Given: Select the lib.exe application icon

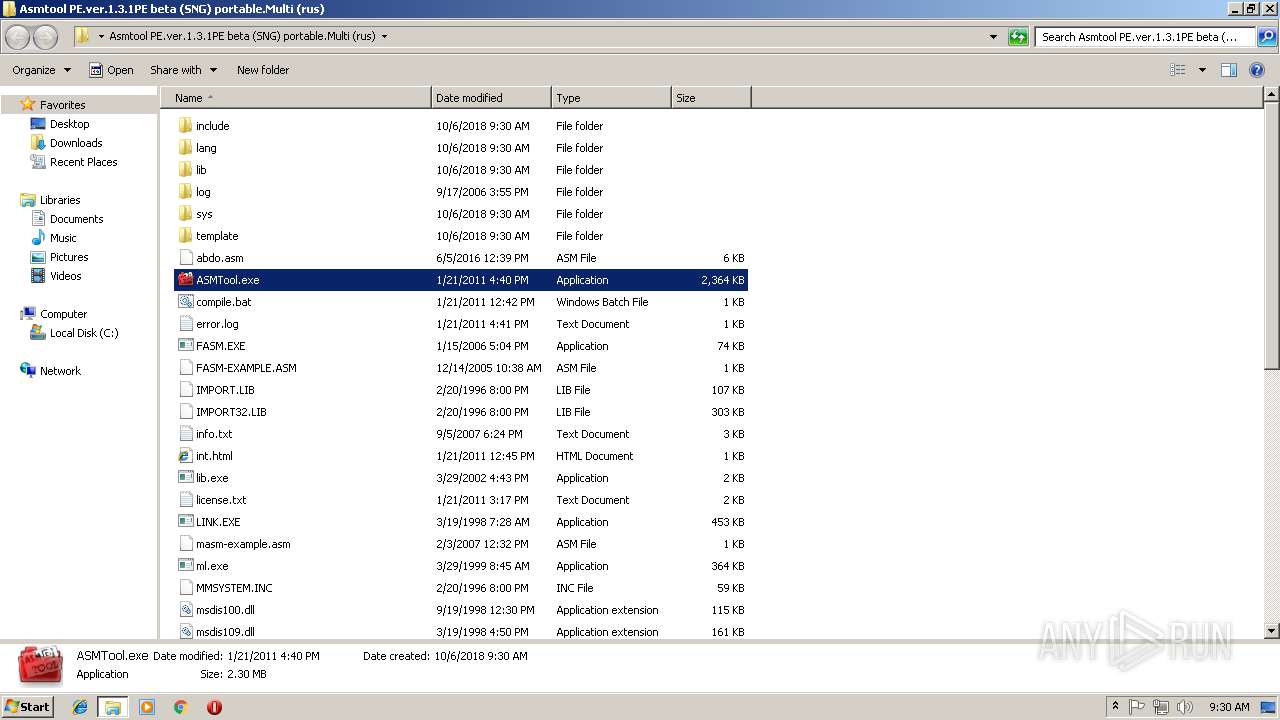Looking at the screenshot, I should click(185, 478).
